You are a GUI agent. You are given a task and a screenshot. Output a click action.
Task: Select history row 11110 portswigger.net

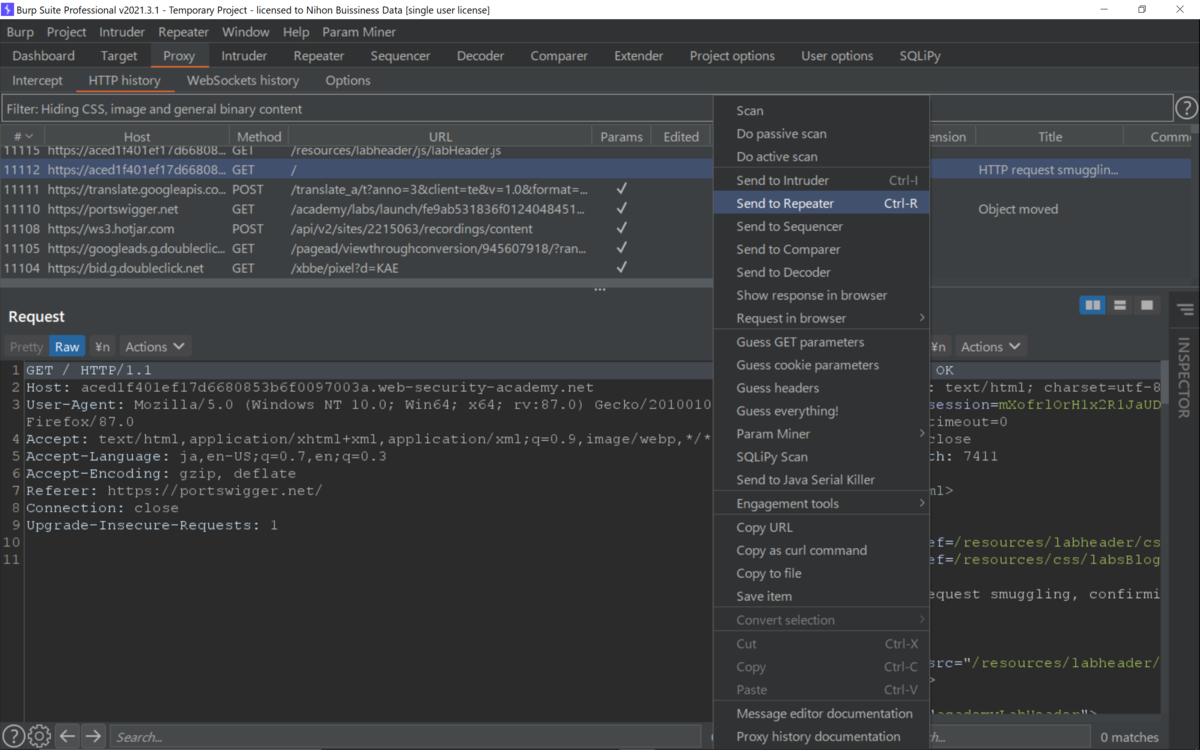(355, 209)
